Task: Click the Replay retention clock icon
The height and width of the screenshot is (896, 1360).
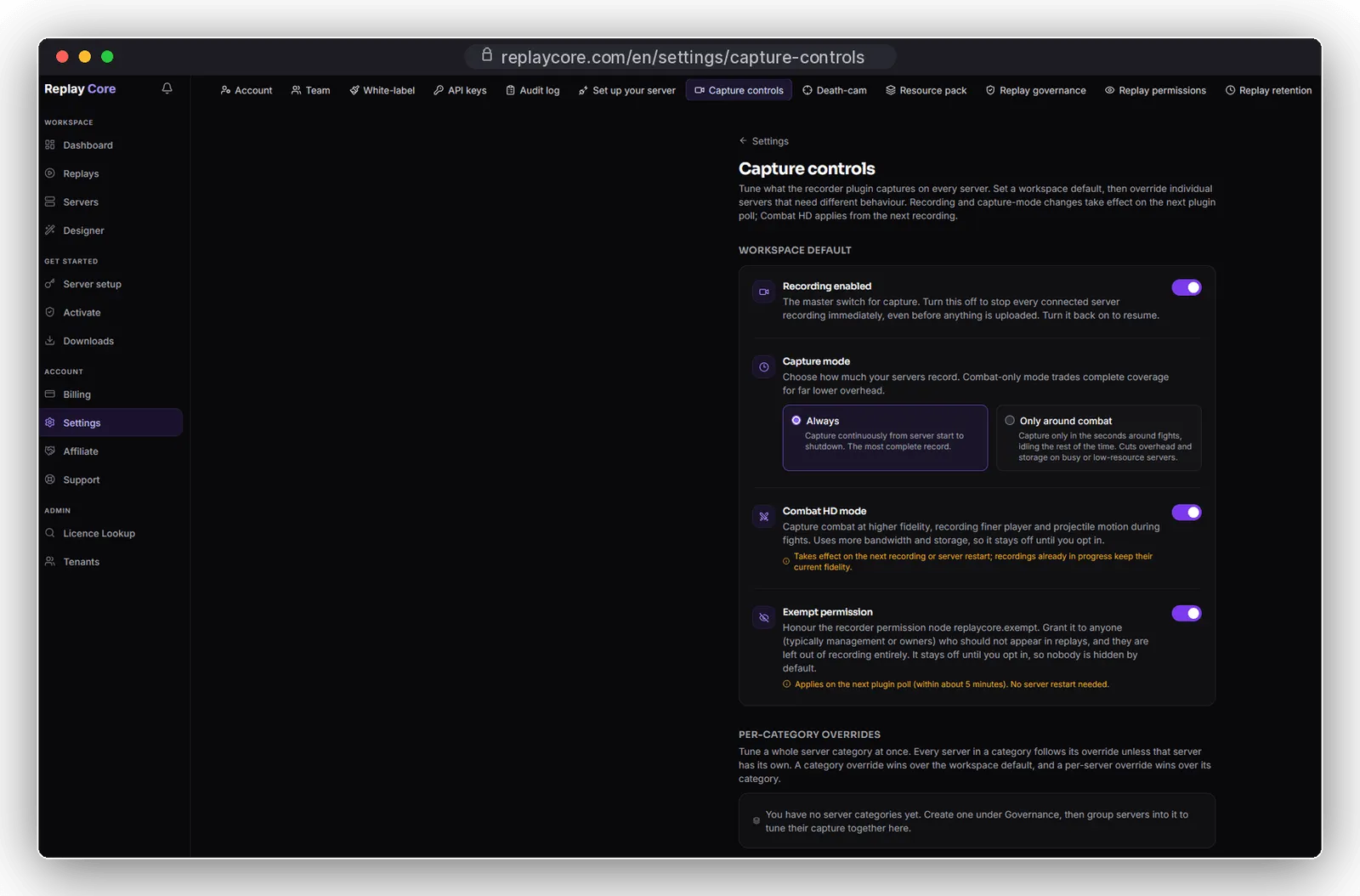Action: pos(1230,90)
